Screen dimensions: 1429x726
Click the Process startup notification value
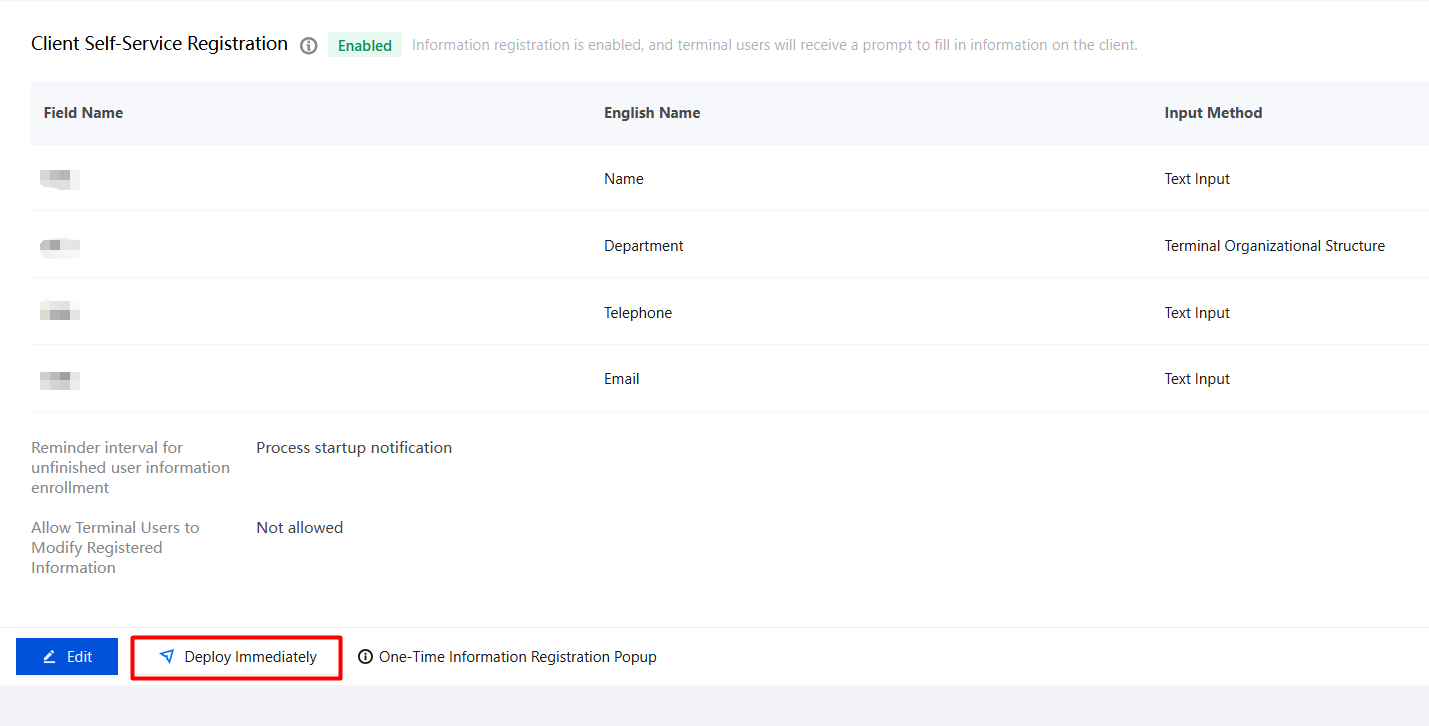[x=354, y=448]
